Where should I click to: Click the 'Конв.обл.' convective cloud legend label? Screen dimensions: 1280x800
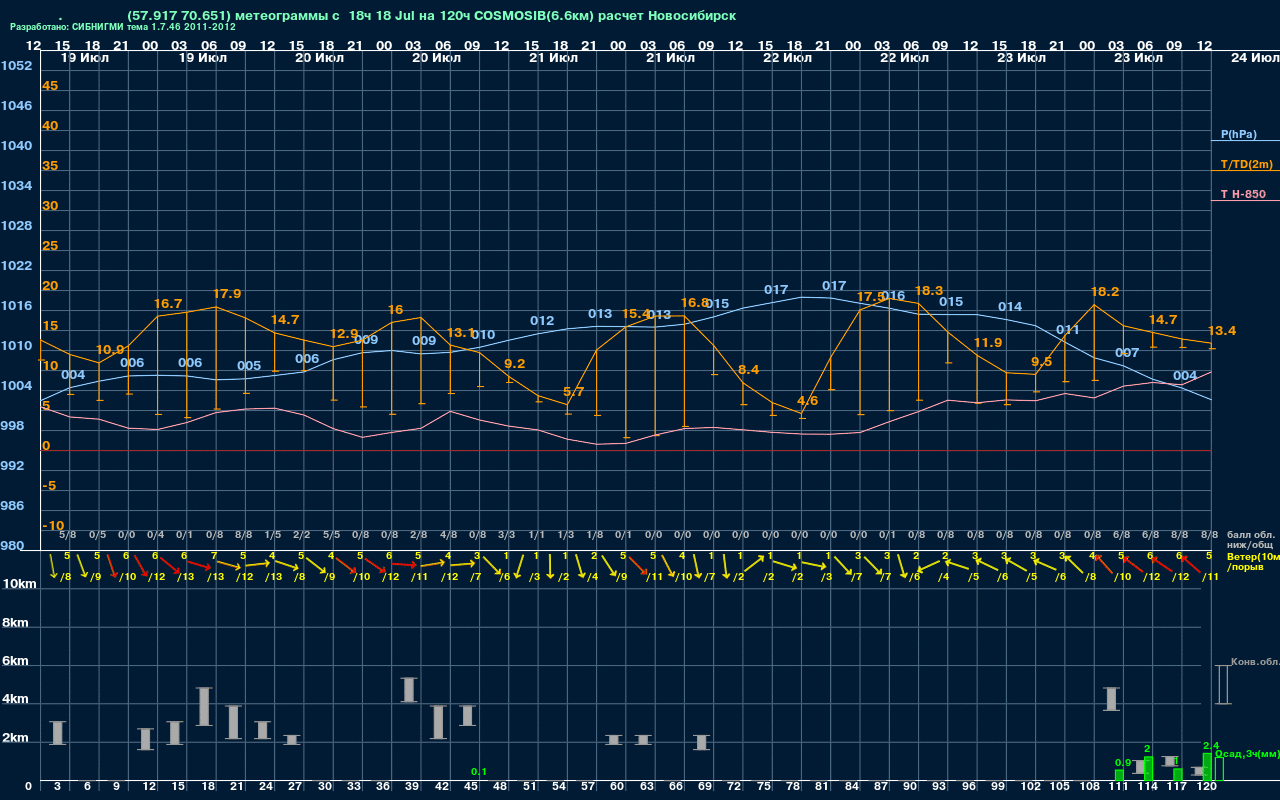1255,662
